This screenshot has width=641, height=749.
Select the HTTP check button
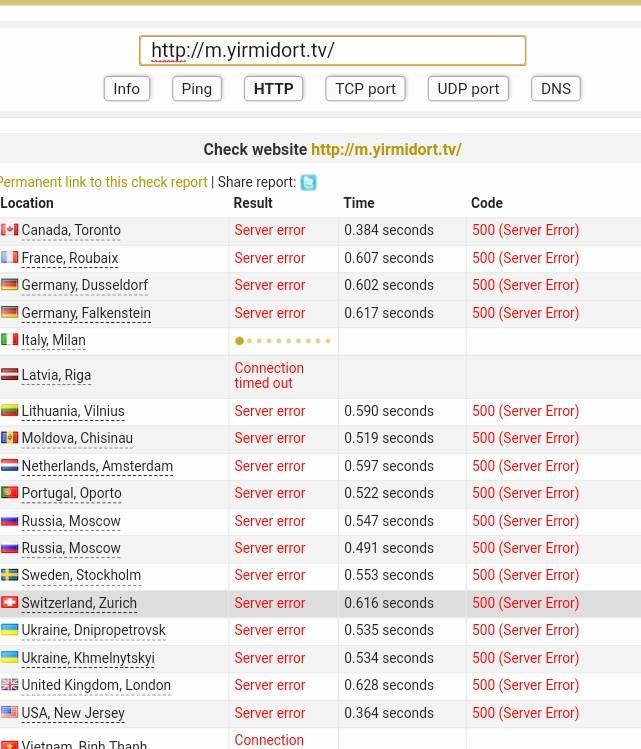click(273, 89)
